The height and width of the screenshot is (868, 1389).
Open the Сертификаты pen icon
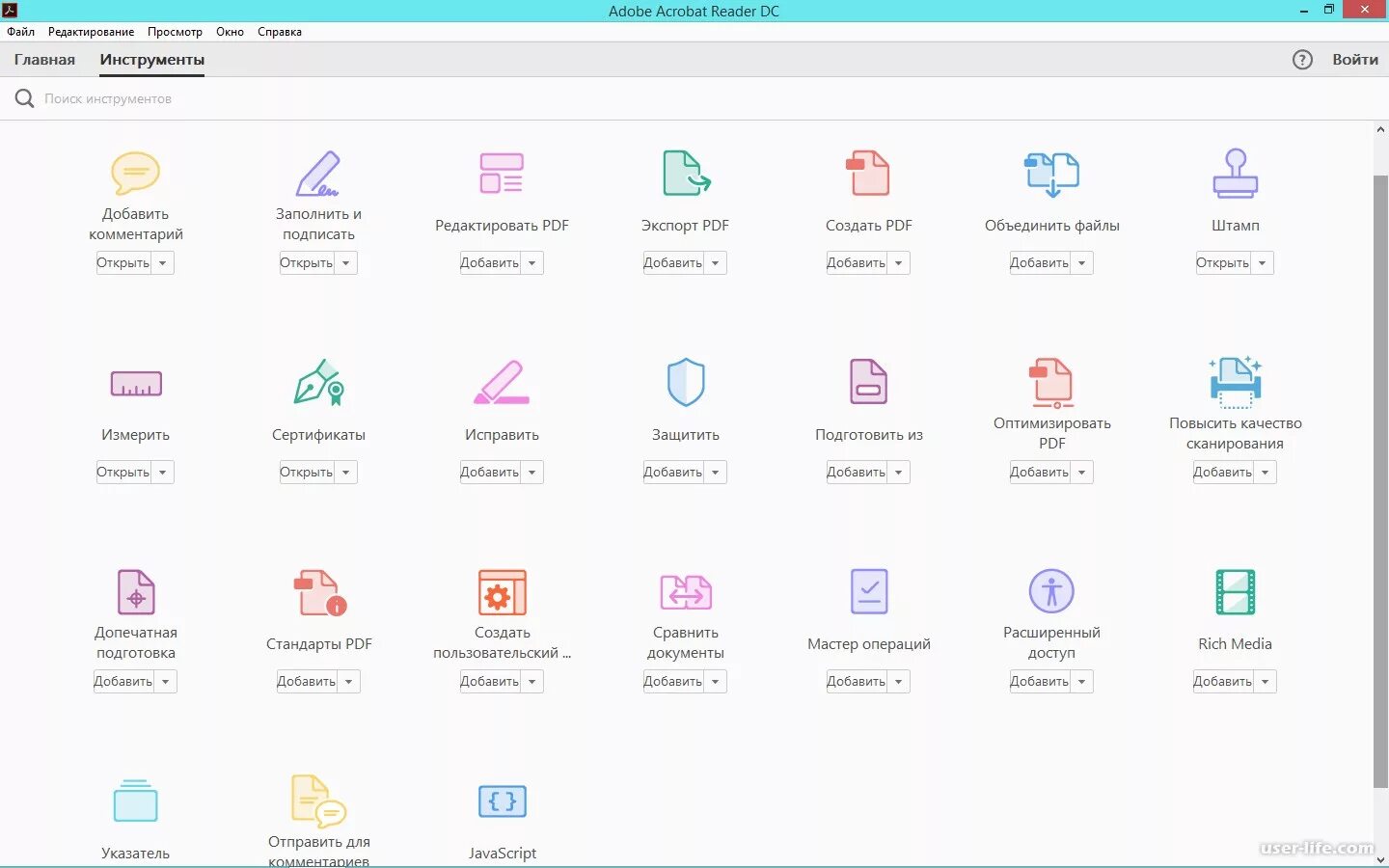[318, 383]
